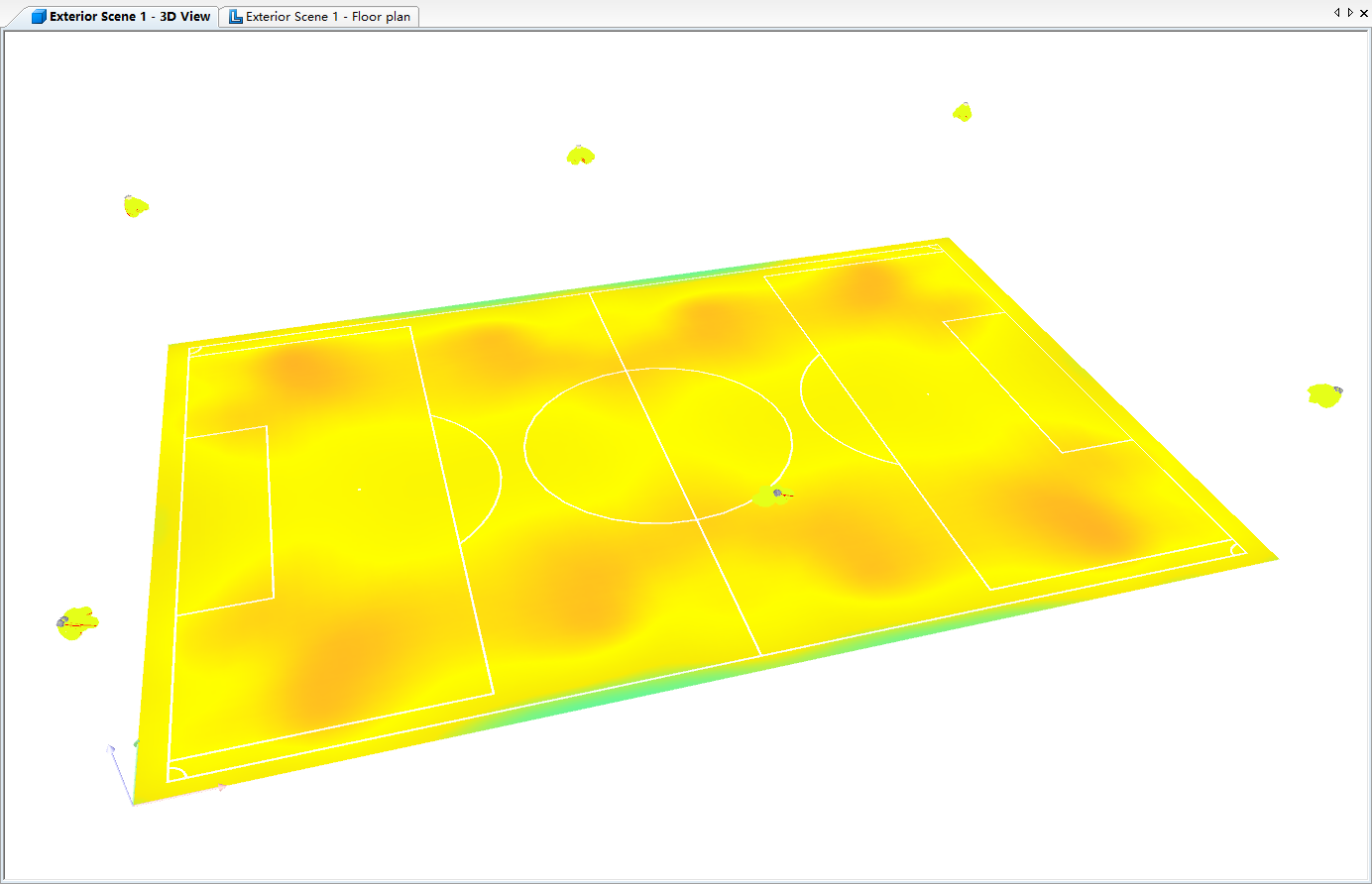Click the pink axis arrow below the near corner
The width and height of the screenshot is (1372, 884).
[x=222, y=787]
